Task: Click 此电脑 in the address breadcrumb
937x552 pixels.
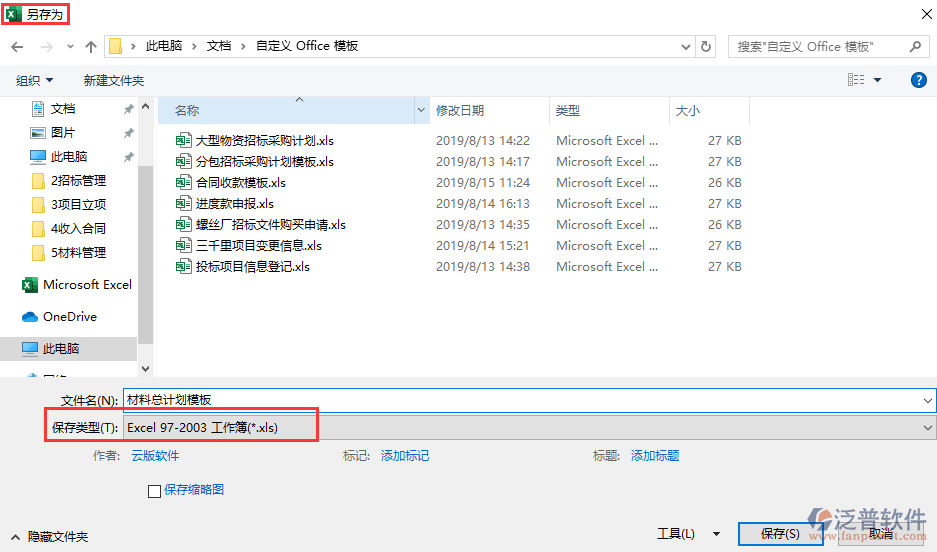Action: coord(164,46)
